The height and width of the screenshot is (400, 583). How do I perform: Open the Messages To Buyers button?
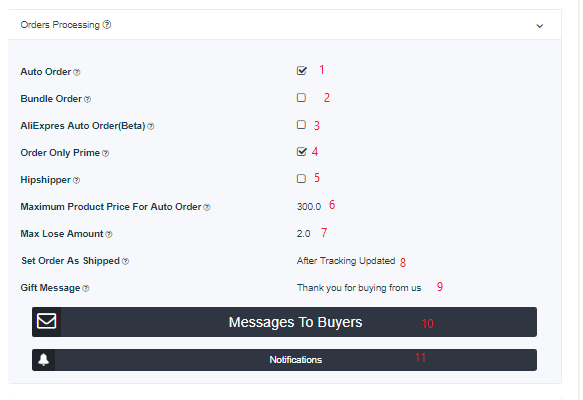(284, 322)
